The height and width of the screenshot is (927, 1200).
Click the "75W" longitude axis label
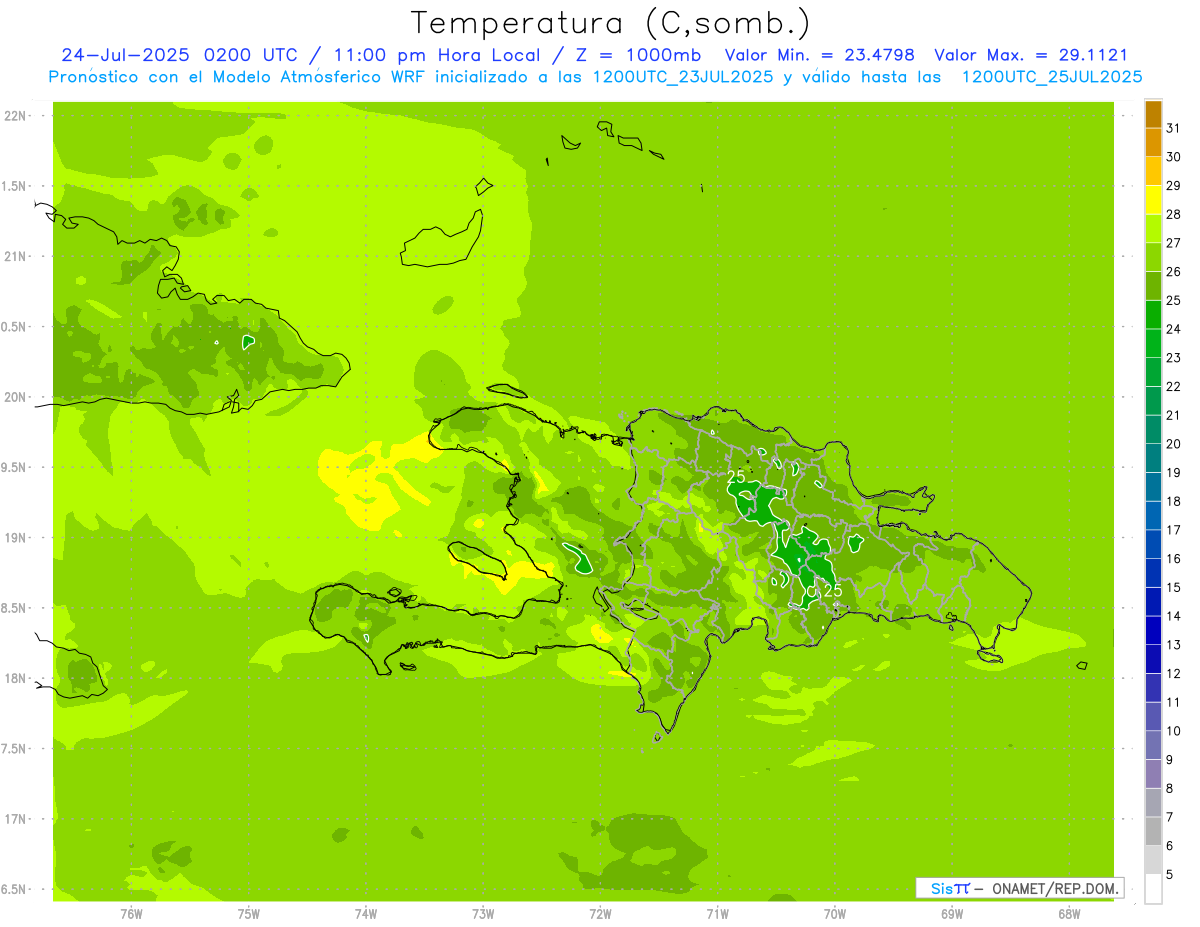point(249,914)
